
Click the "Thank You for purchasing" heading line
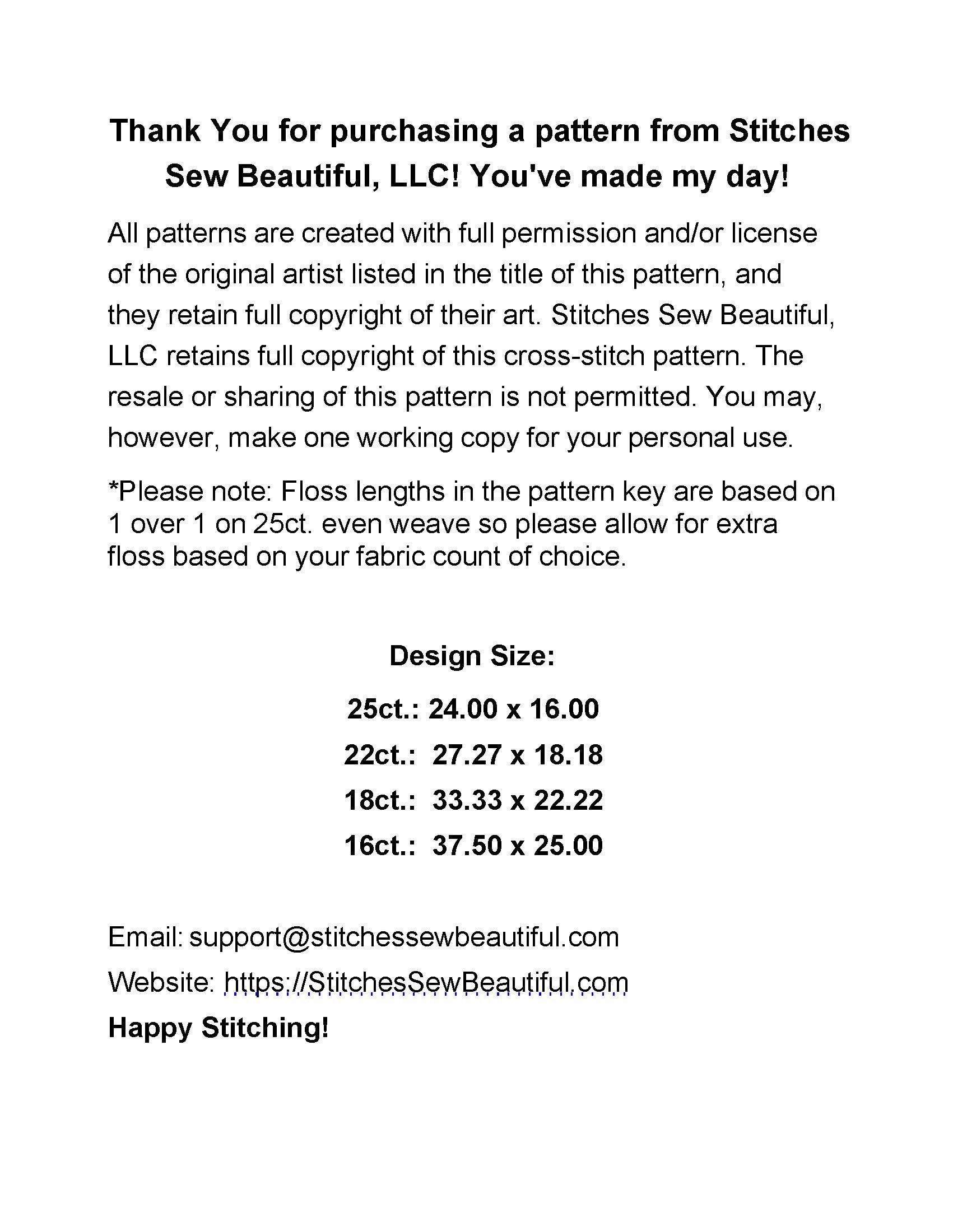click(x=480, y=131)
